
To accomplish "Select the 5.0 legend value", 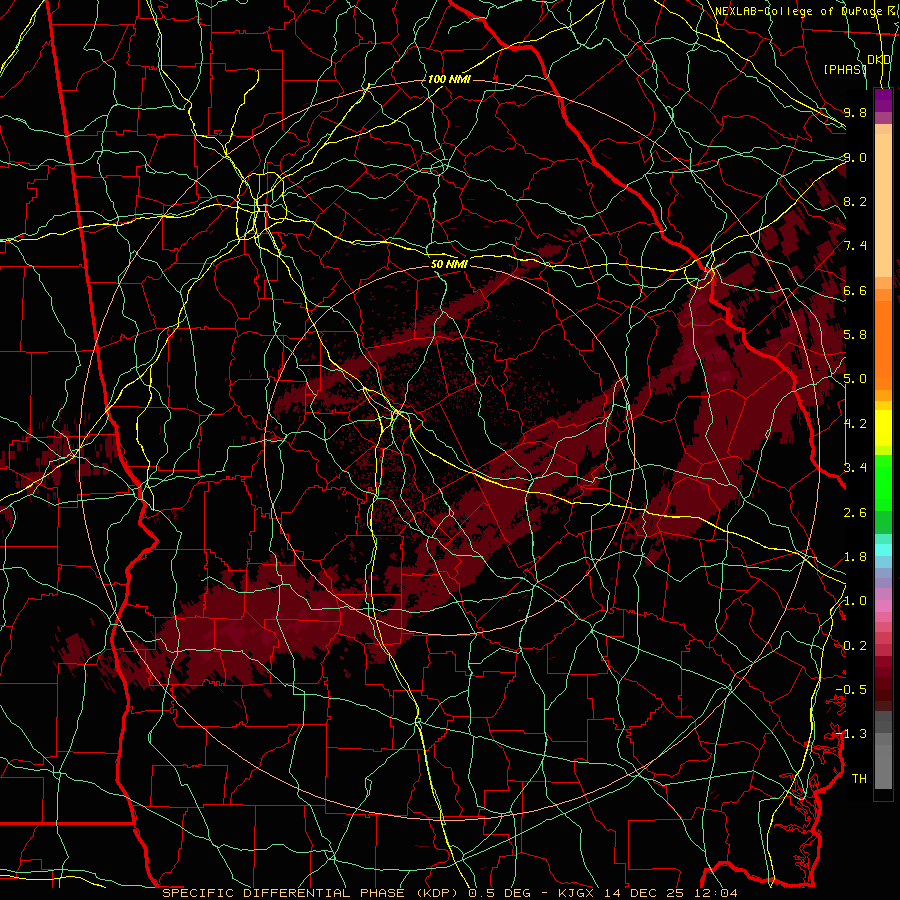I will click(x=855, y=379).
